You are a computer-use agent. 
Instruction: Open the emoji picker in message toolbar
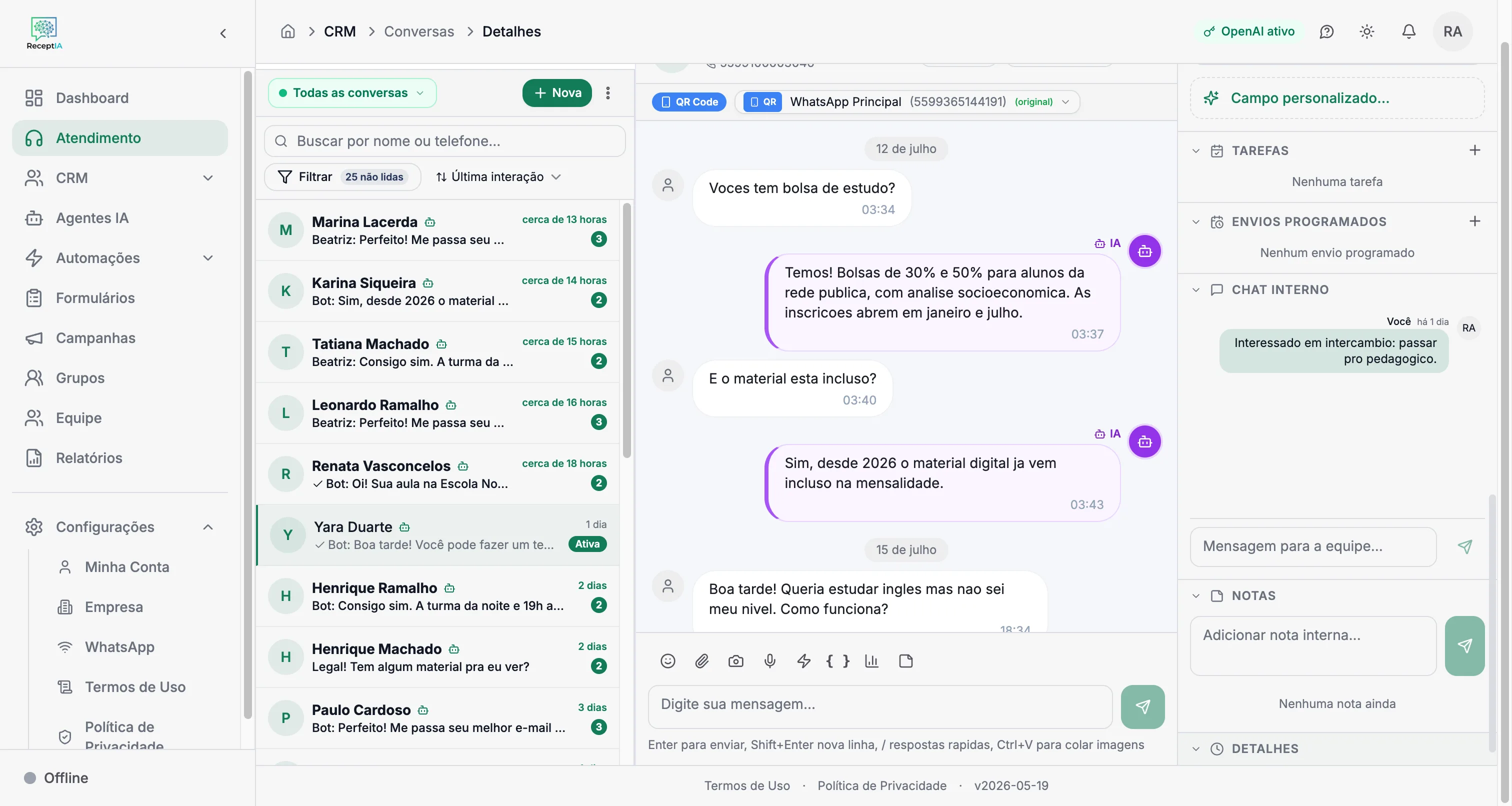pyautogui.click(x=668, y=661)
